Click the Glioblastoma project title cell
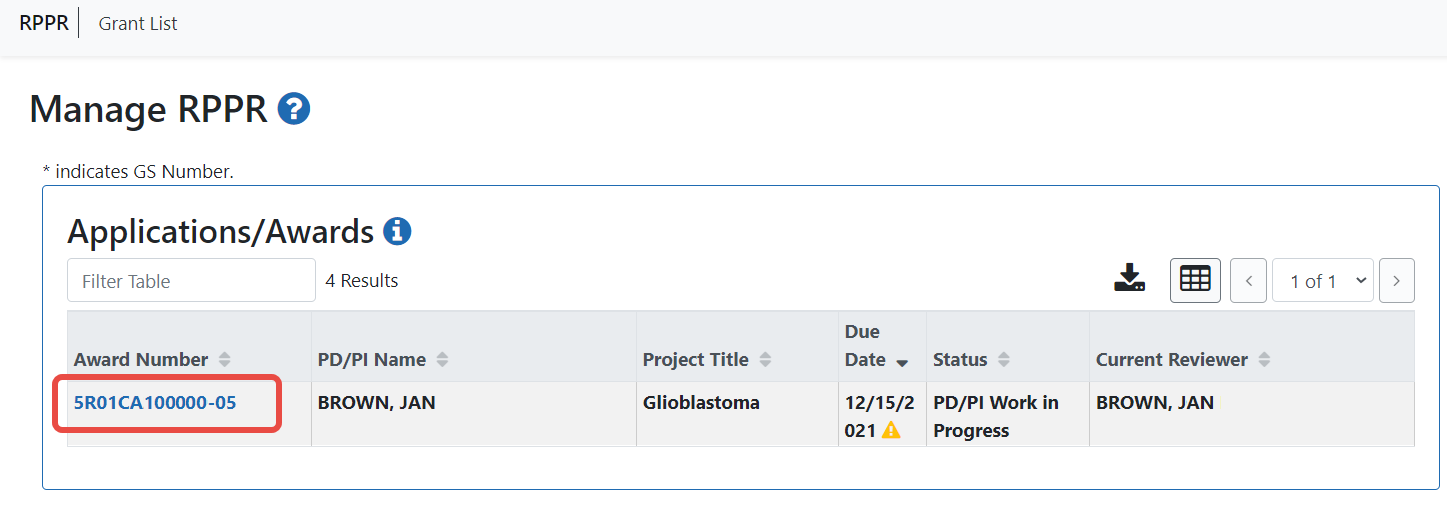This screenshot has height=505, width=1447. [737, 414]
